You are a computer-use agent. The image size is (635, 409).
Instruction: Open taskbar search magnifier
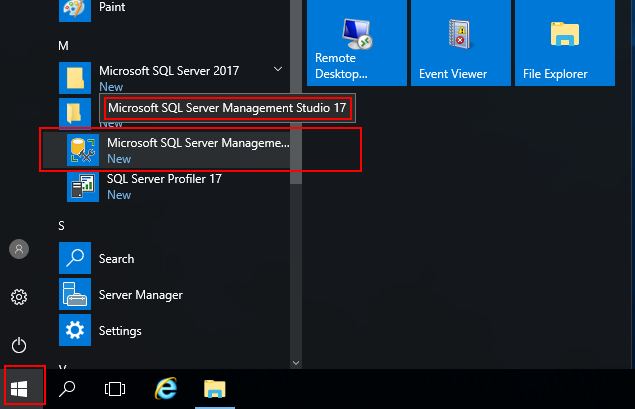67,389
